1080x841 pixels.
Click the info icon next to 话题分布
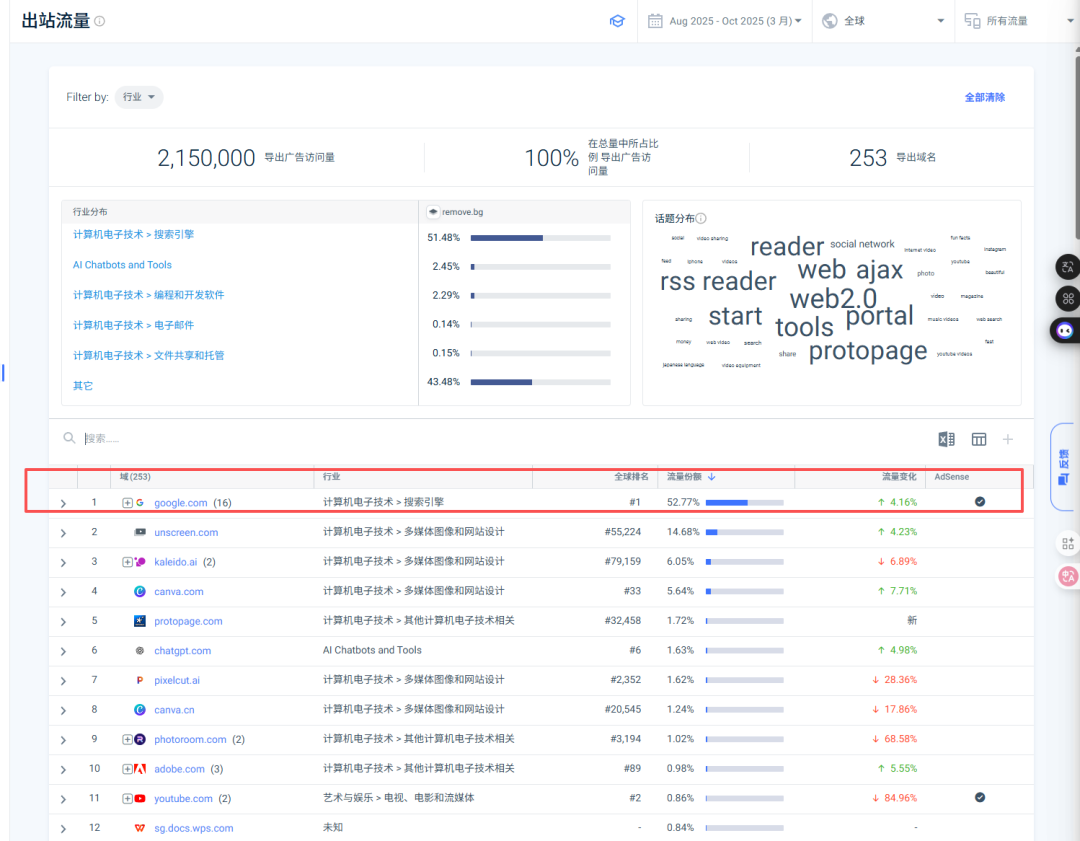coord(700,218)
